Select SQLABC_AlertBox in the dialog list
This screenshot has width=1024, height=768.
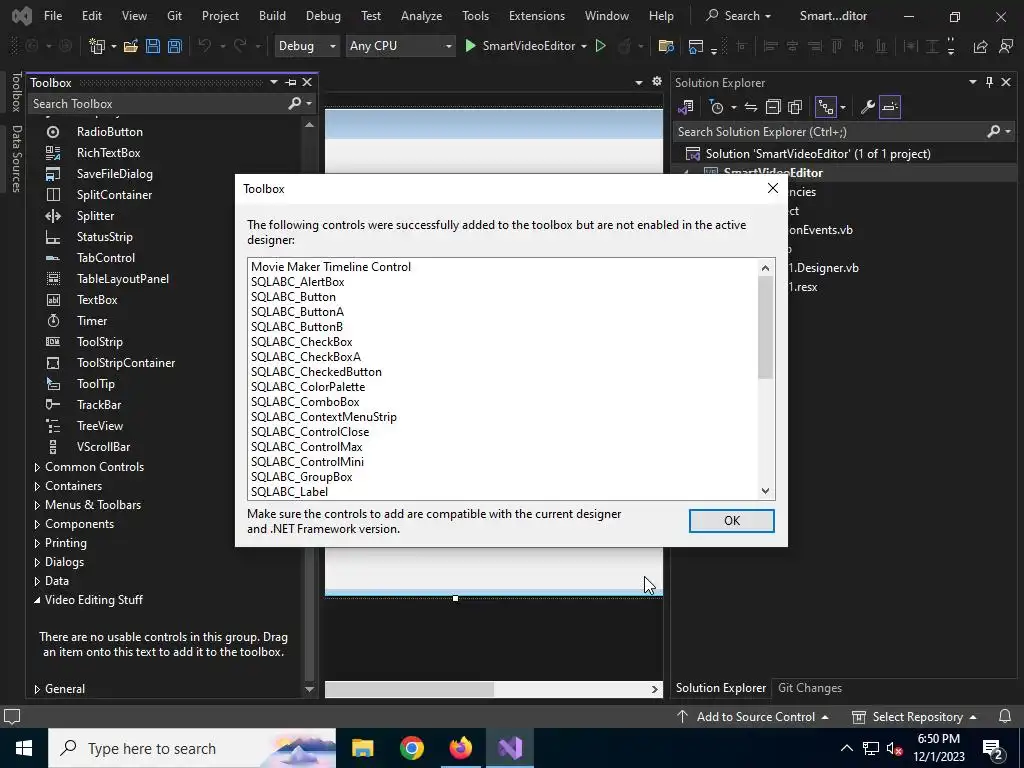click(297, 281)
